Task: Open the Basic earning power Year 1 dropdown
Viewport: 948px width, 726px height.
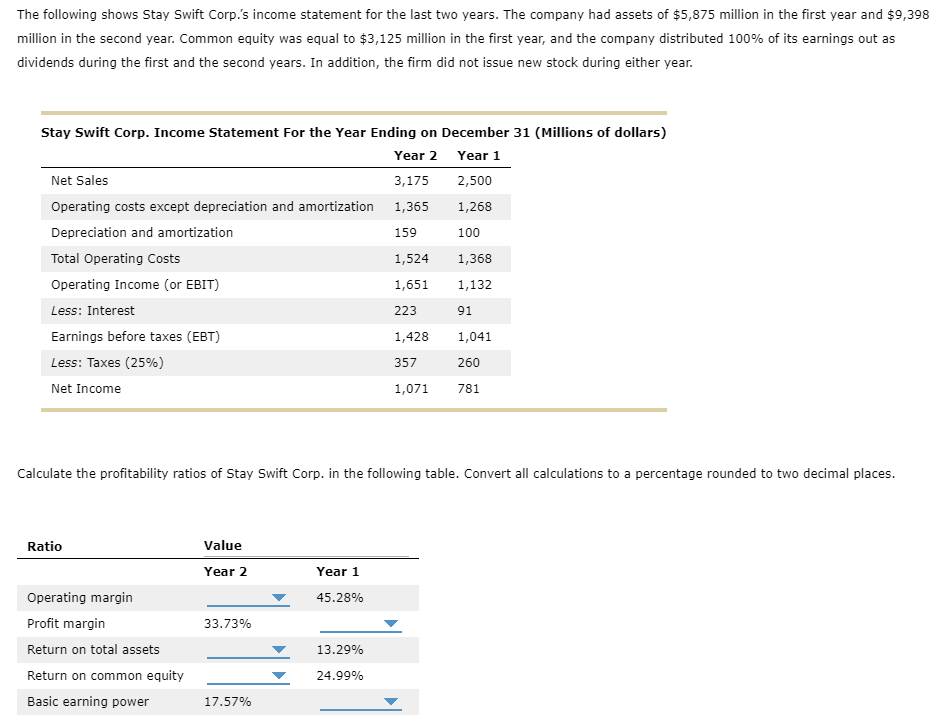Action: pos(391,701)
